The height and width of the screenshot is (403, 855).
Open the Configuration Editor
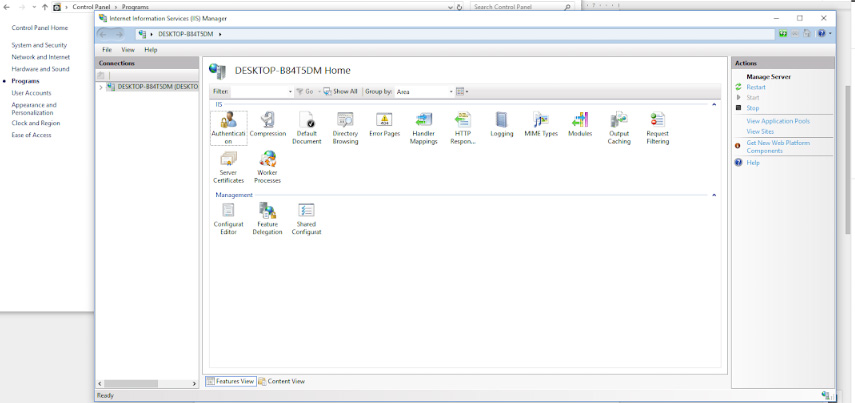(228, 219)
